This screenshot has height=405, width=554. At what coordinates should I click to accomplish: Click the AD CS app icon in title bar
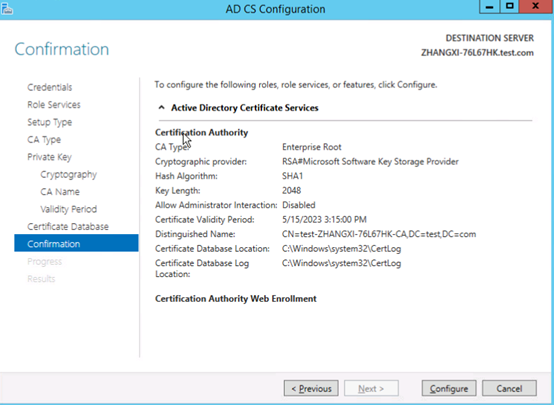[7, 9]
